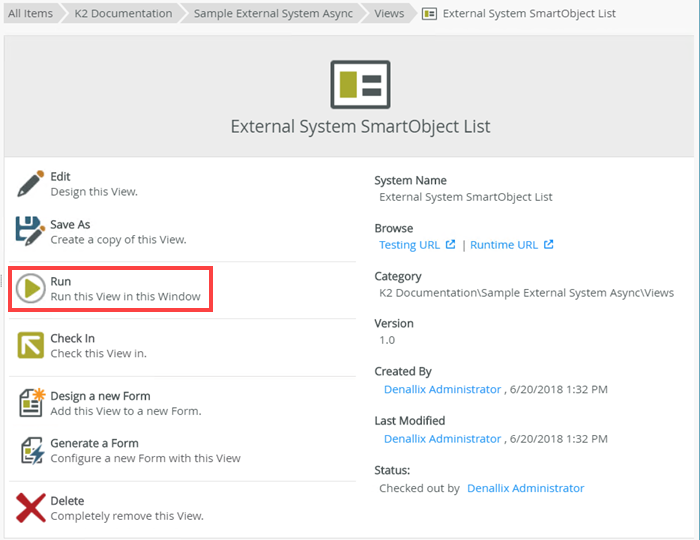Click the Check In label
This screenshot has width=700, height=540.
(x=72, y=339)
